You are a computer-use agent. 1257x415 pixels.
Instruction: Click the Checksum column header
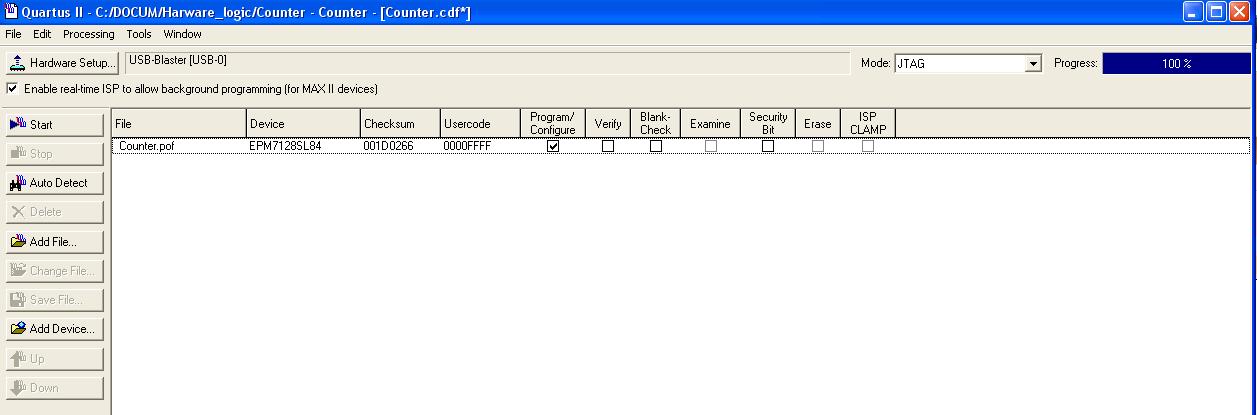(x=400, y=124)
